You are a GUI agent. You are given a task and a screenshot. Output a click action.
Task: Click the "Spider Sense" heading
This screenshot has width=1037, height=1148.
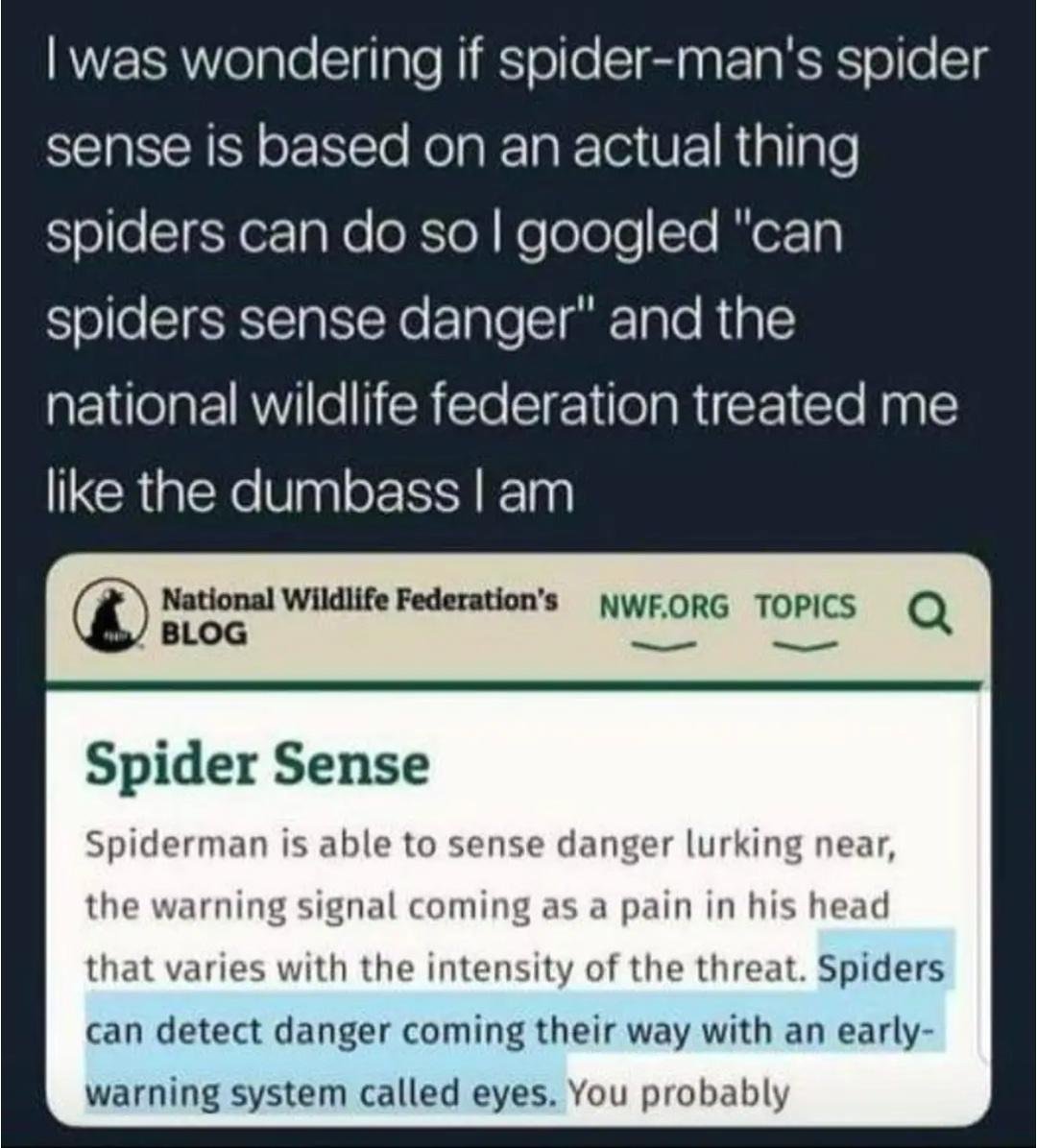(x=257, y=765)
